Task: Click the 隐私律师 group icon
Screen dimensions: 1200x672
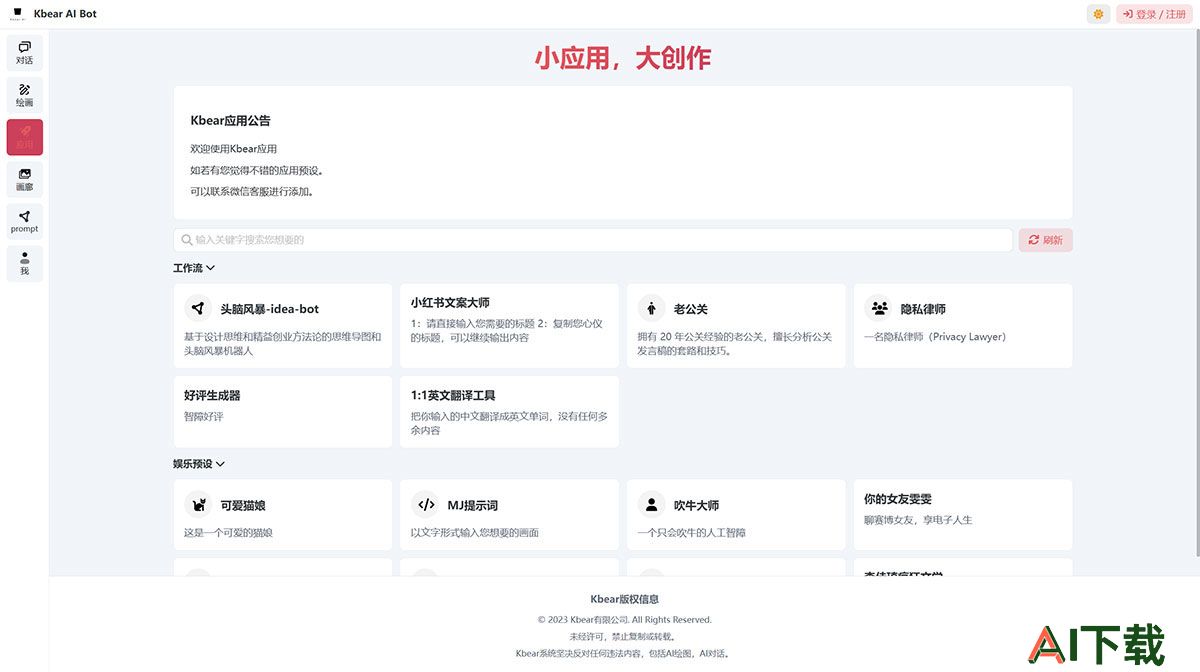Action: [x=879, y=309]
